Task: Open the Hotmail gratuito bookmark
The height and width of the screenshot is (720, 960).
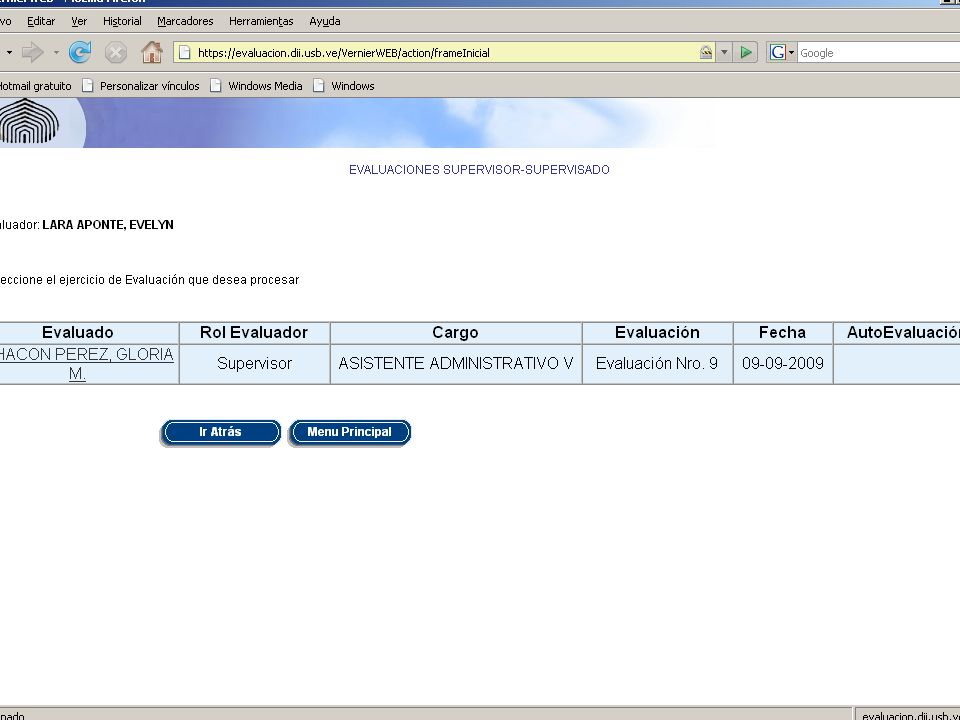Action: 36,86
